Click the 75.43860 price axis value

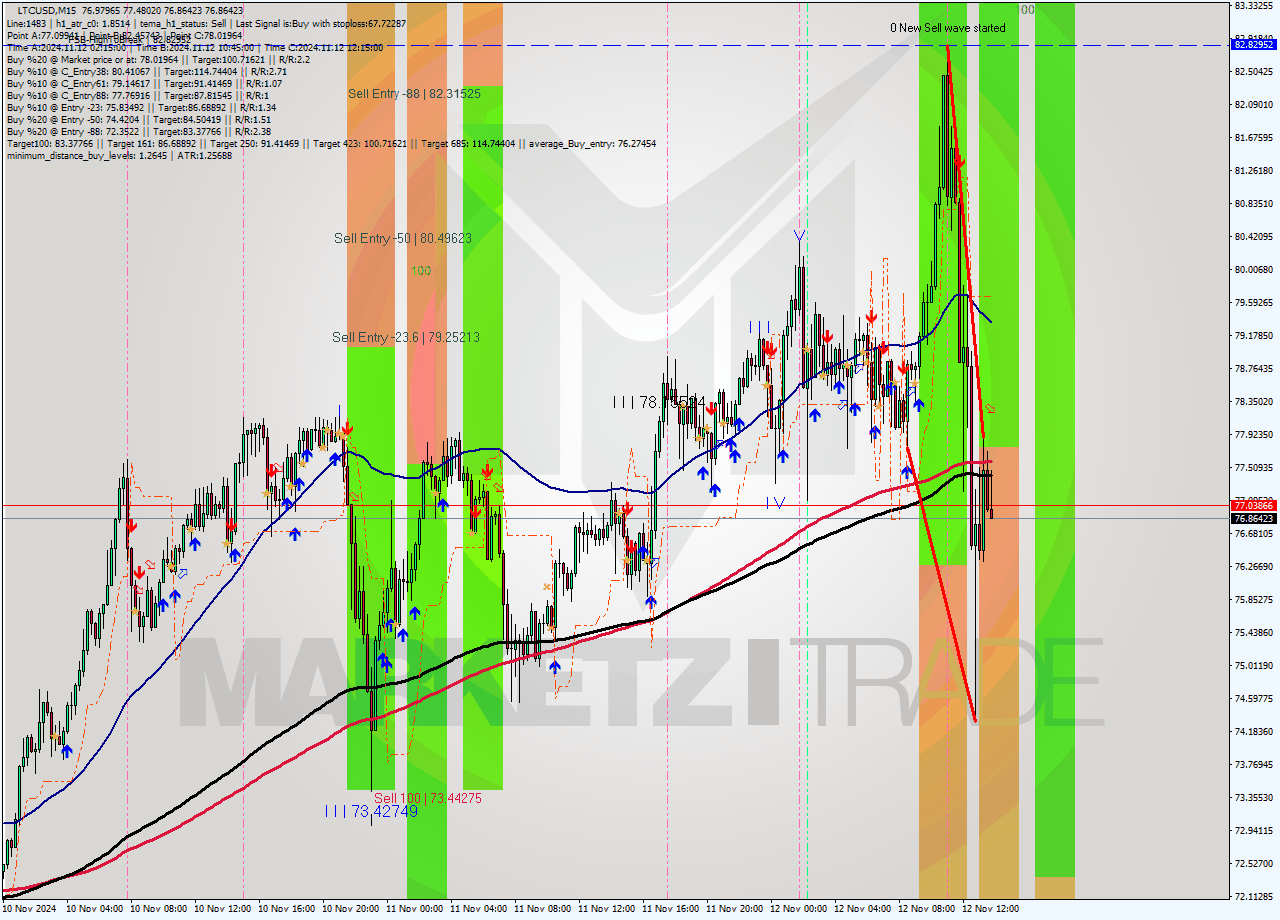tap(1253, 632)
